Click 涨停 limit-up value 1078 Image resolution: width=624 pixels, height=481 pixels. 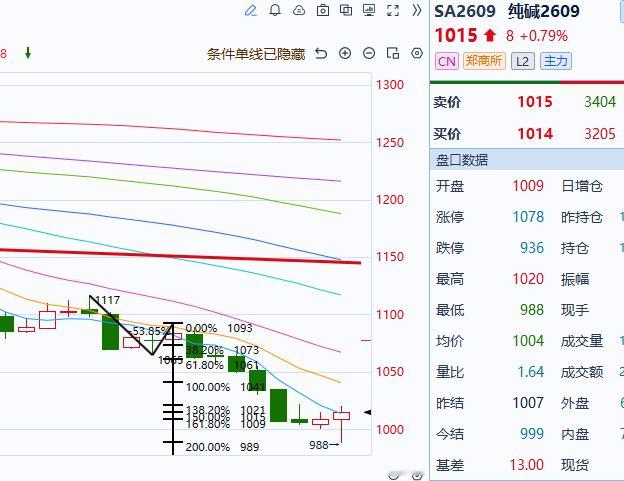(x=528, y=217)
